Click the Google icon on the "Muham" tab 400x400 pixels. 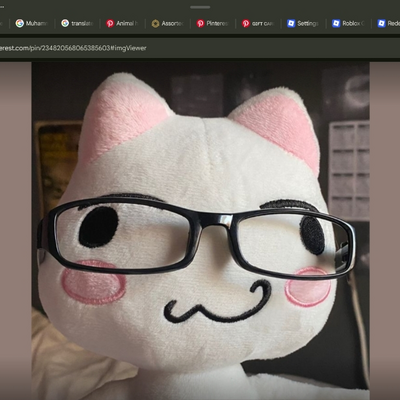[20, 23]
